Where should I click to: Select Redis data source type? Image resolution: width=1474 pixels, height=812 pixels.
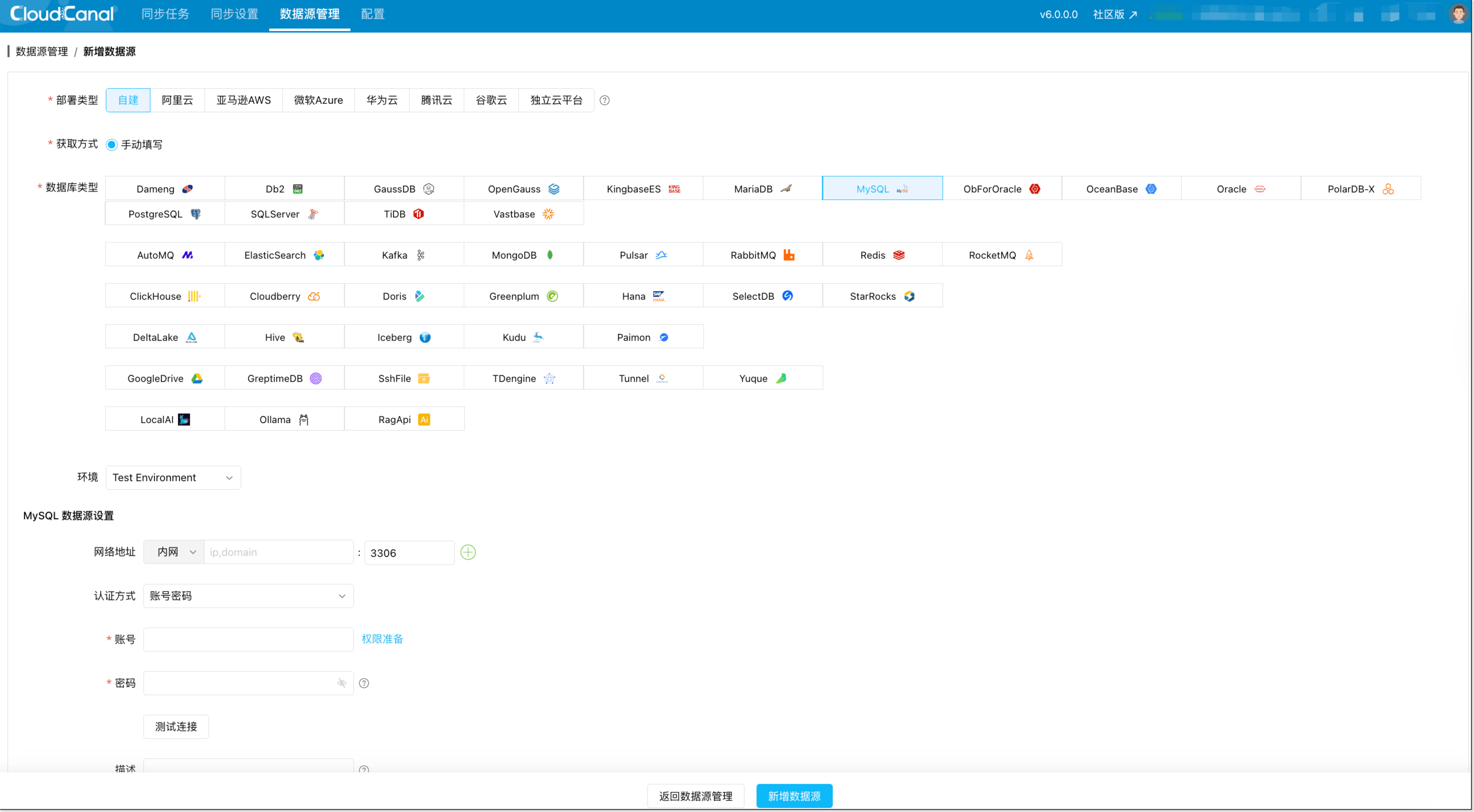(x=882, y=255)
